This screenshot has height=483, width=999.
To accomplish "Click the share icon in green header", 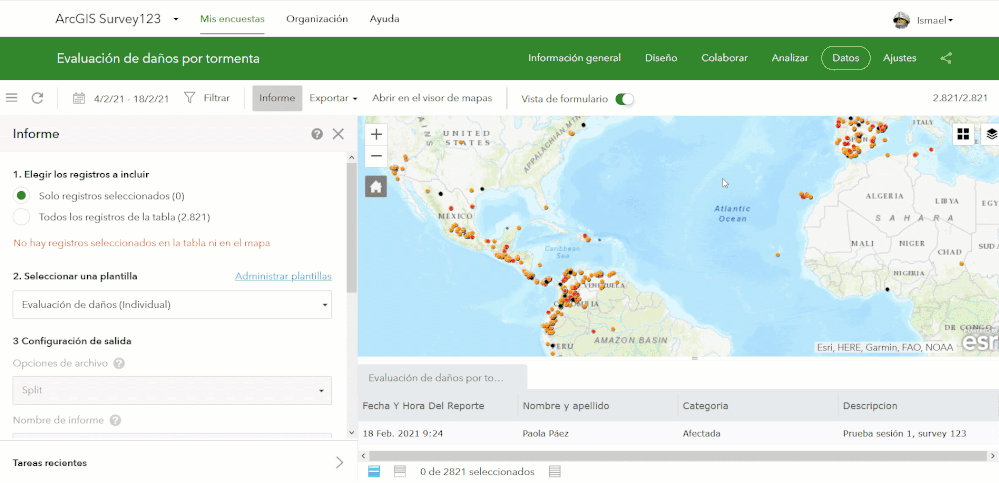I will [946, 58].
